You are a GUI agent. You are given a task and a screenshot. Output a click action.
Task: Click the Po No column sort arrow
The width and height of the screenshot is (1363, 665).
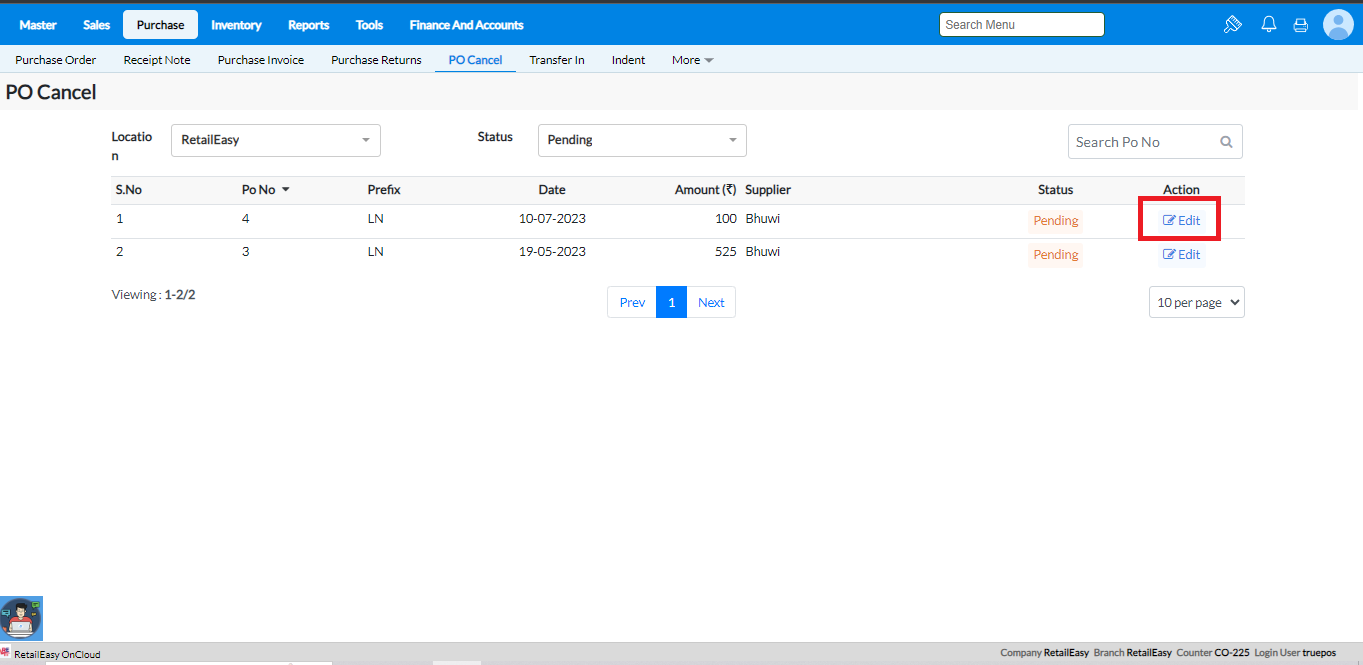(x=286, y=190)
